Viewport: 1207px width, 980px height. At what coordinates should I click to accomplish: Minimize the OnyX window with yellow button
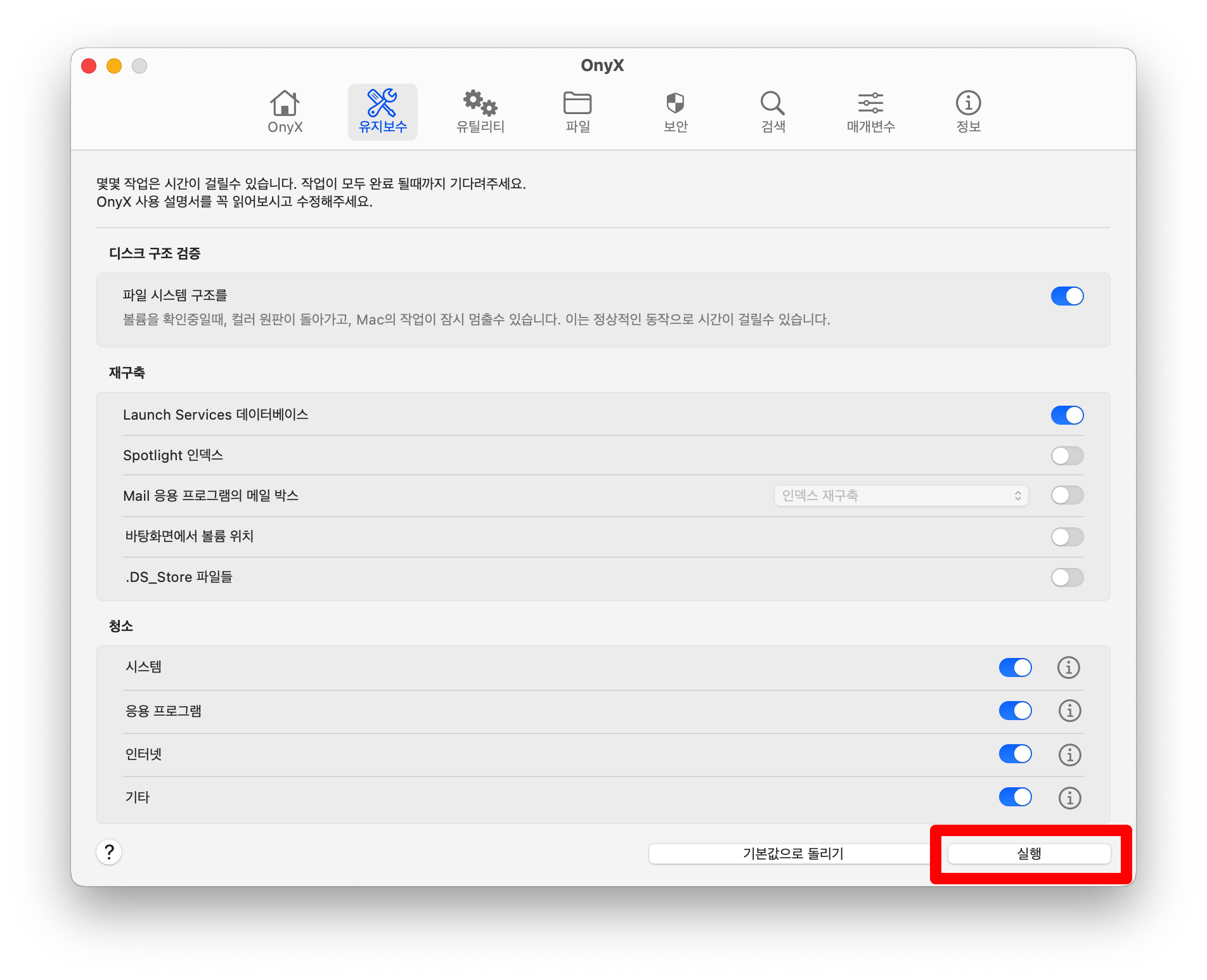[x=114, y=66]
